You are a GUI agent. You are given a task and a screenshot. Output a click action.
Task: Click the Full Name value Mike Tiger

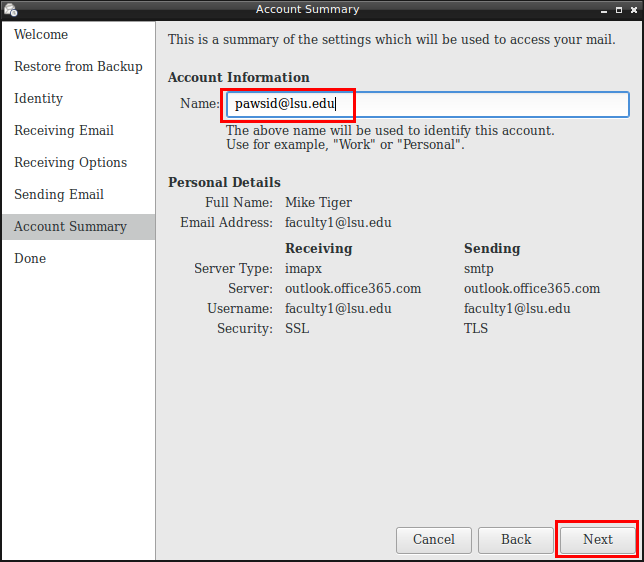coord(318,203)
